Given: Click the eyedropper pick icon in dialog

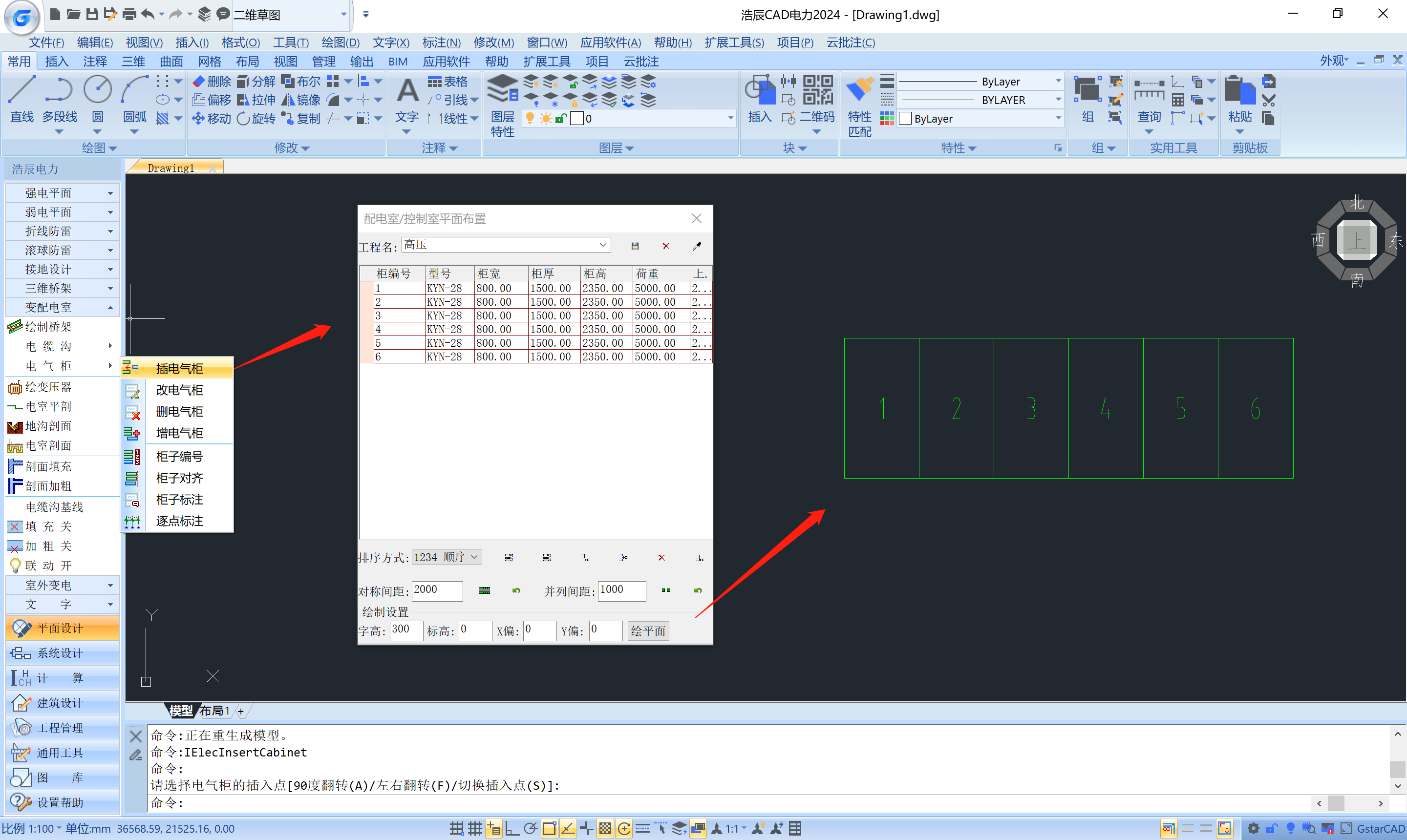Looking at the screenshot, I should (697, 246).
